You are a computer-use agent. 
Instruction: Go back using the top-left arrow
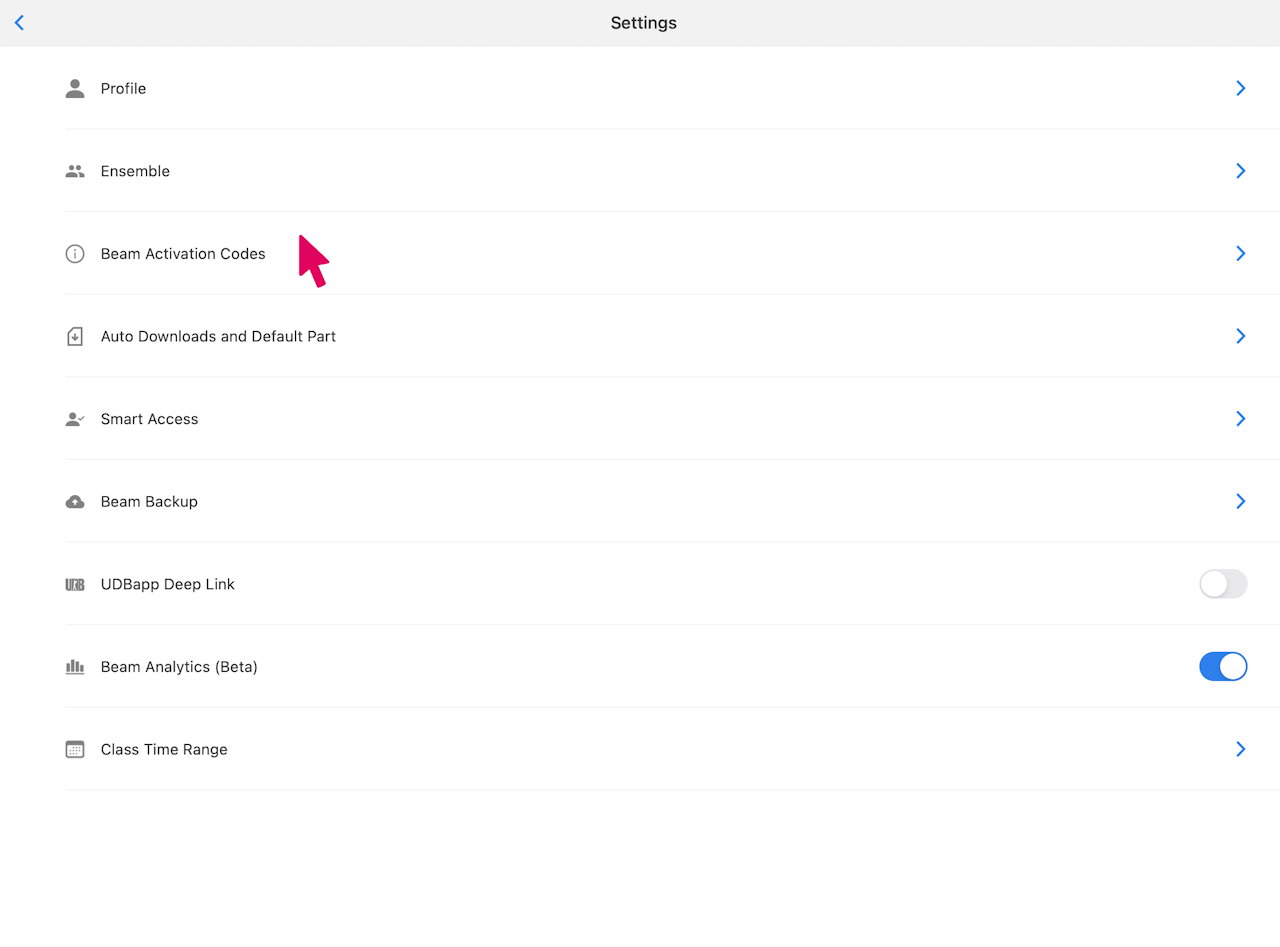(x=19, y=23)
